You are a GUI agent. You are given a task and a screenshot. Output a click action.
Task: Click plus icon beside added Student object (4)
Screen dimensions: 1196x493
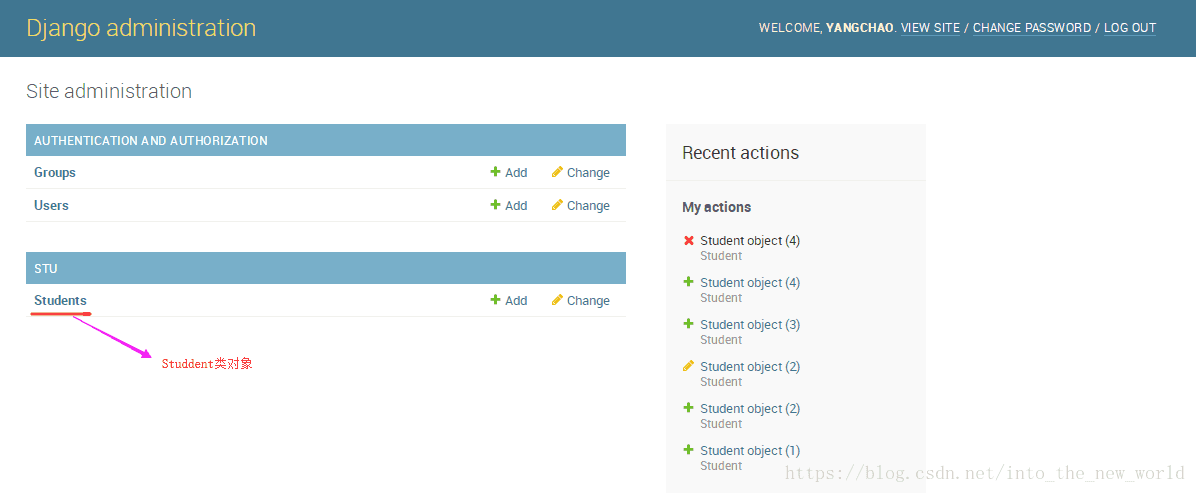[x=689, y=282]
